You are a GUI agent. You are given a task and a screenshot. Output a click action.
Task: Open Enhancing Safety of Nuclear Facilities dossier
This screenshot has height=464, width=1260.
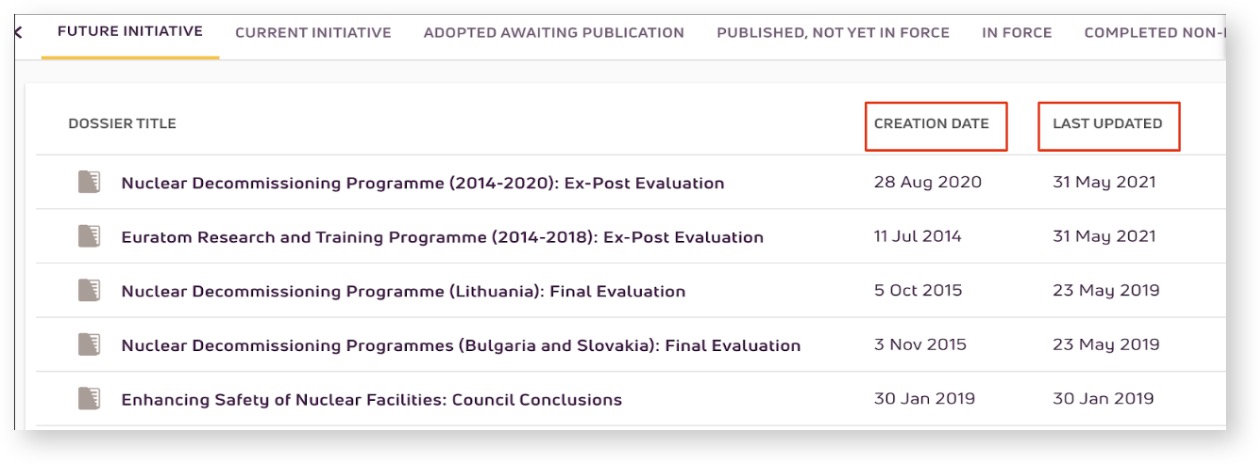click(371, 399)
